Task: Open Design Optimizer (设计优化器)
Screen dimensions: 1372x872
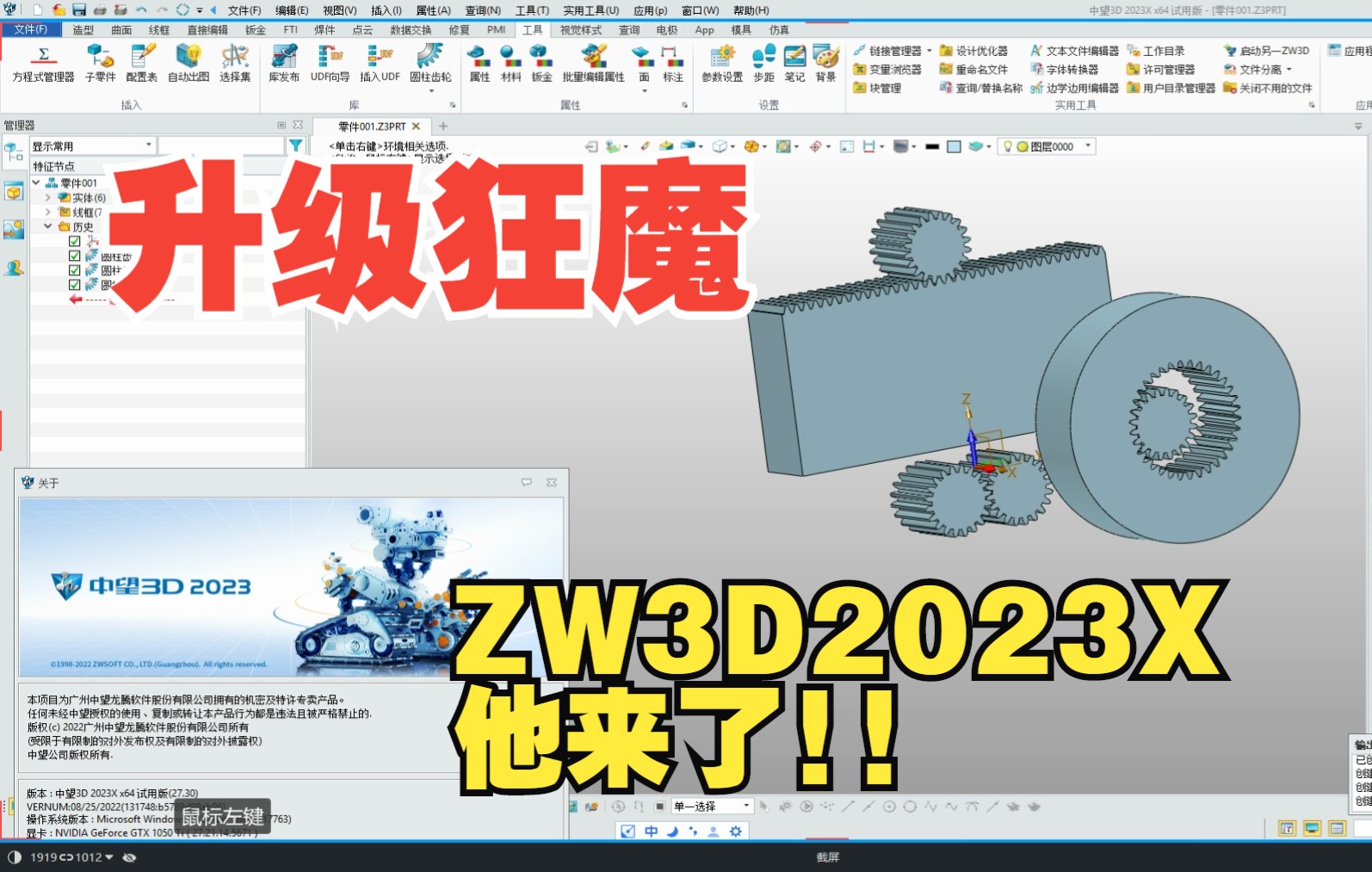Action: click(x=973, y=51)
